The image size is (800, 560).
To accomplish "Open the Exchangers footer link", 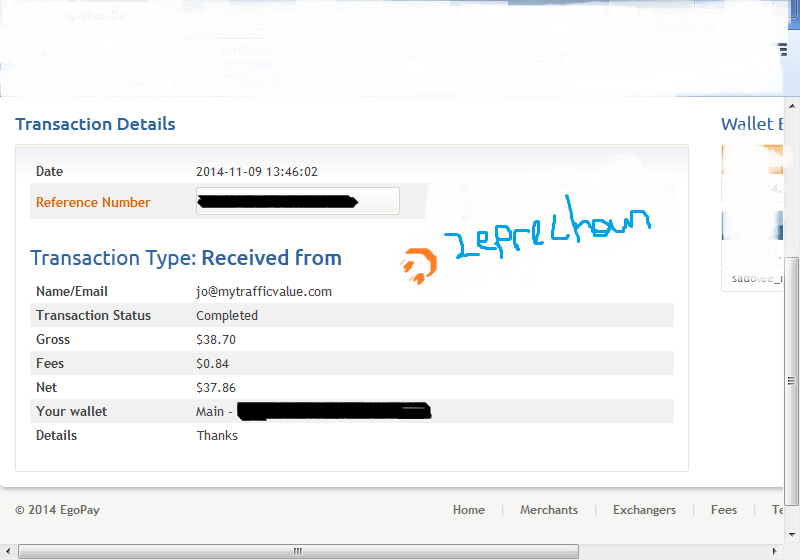I will (x=644, y=510).
